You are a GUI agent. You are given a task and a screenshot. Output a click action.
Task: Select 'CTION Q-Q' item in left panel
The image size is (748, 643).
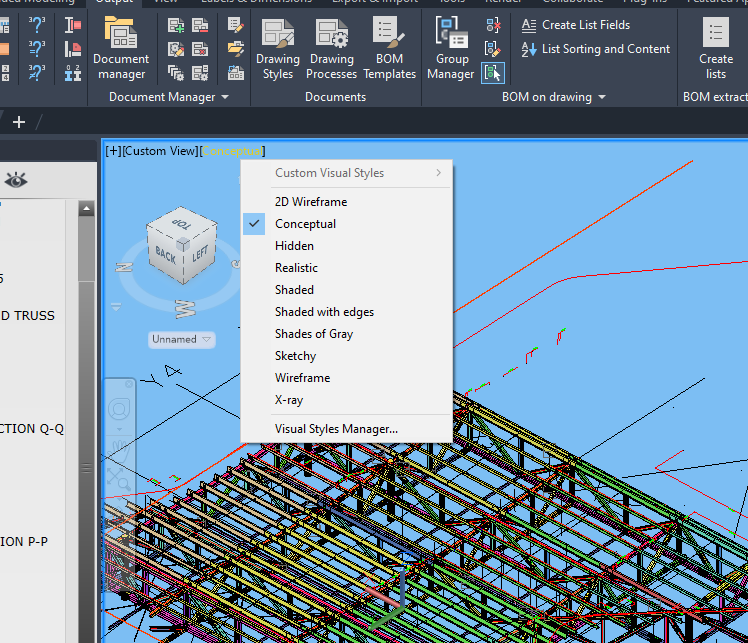[x=31, y=428]
